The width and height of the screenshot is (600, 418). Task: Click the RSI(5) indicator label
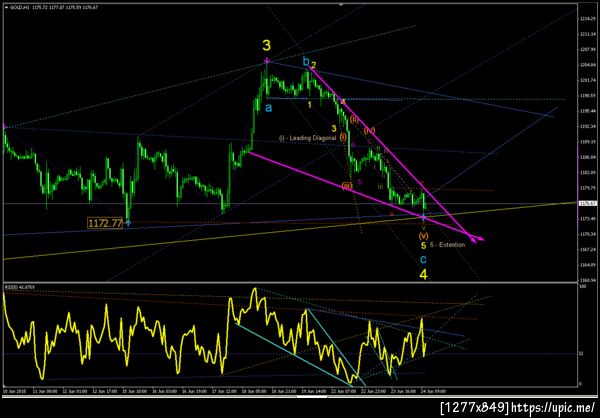click(18, 286)
